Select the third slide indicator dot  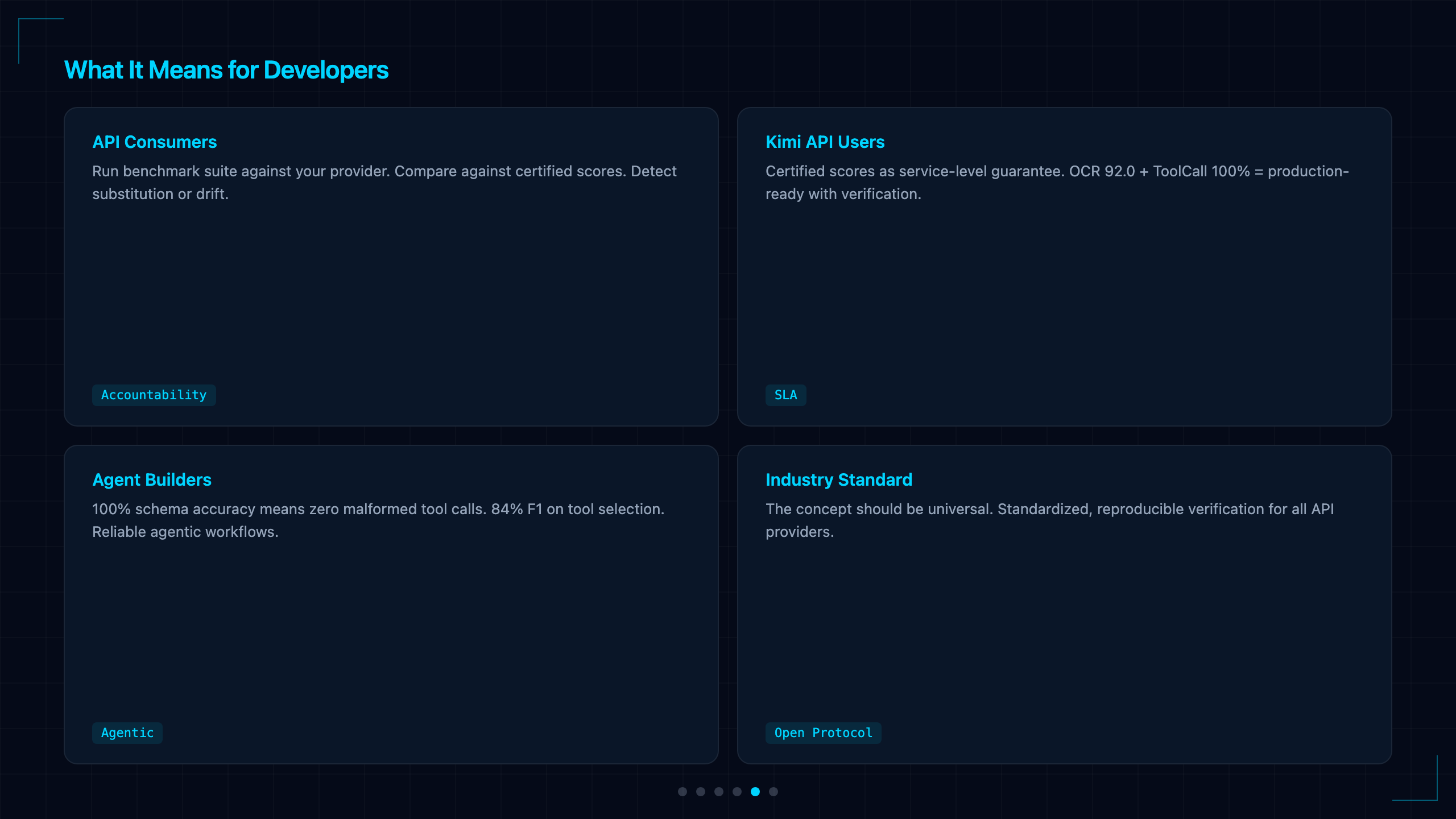pos(719,792)
